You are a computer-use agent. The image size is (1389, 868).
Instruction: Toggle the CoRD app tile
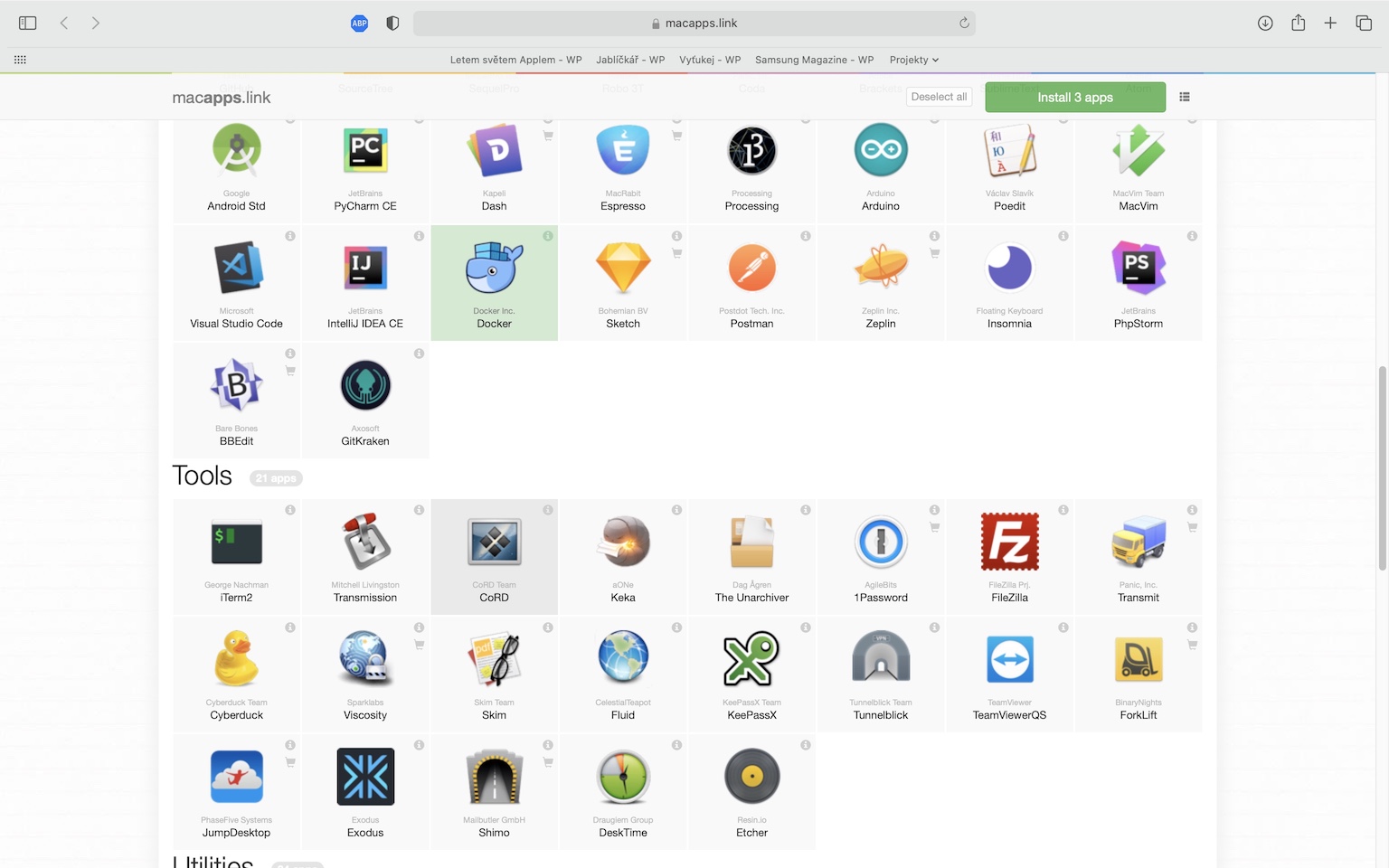[x=495, y=557]
